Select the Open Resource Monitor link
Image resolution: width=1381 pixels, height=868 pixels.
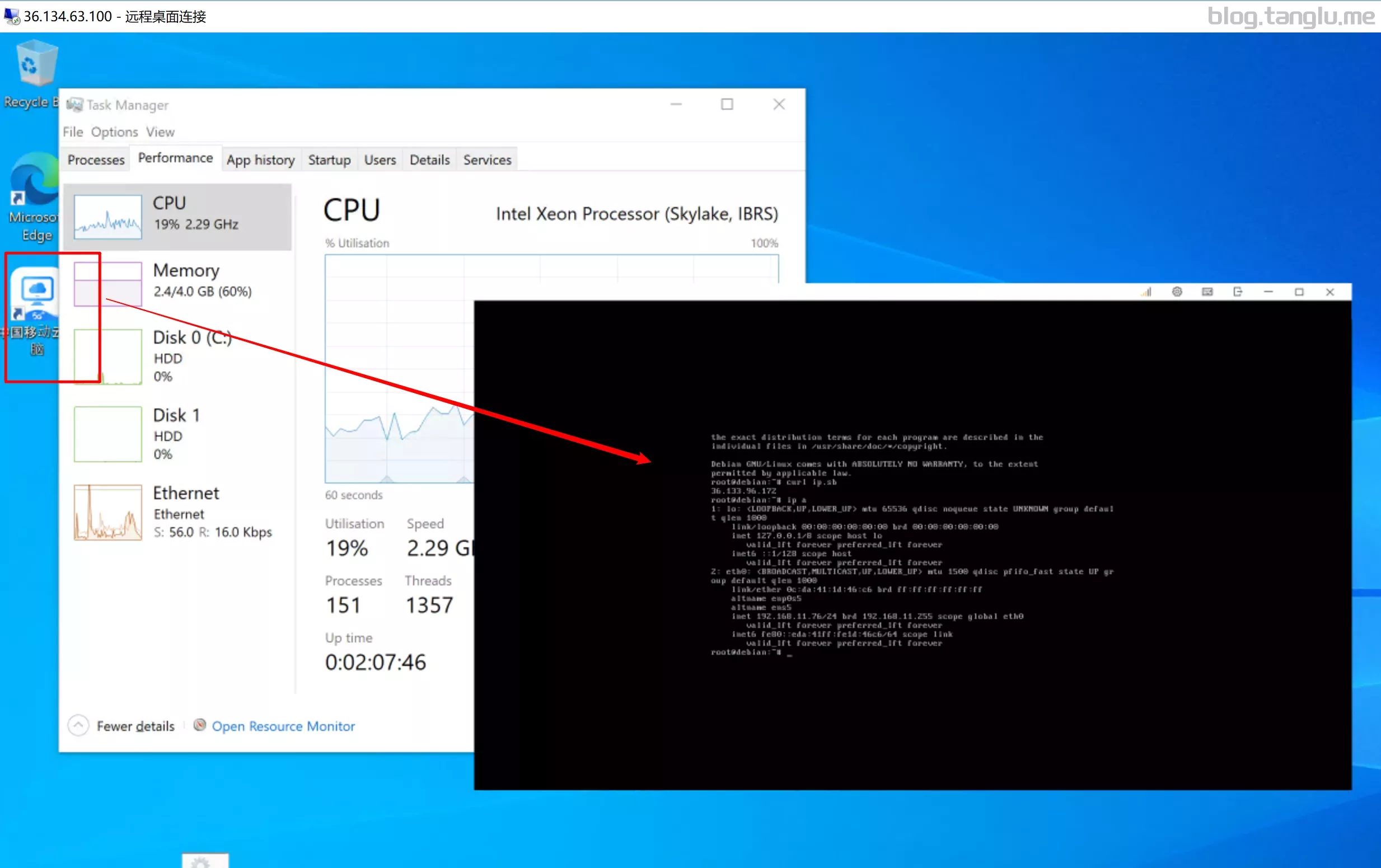pyautogui.click(x=283, y=725)
